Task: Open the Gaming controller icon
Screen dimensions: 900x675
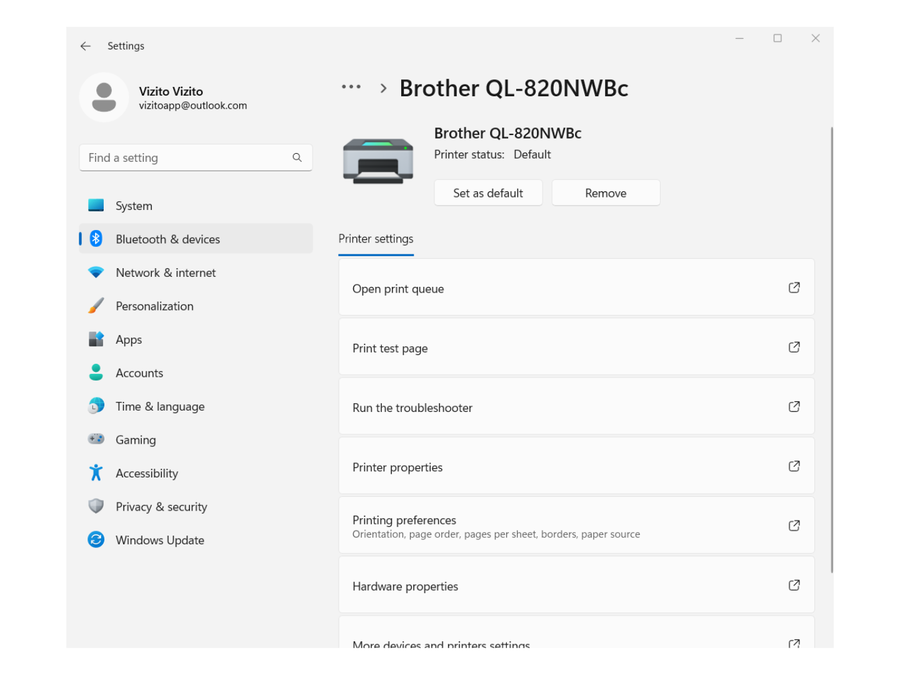Action: click(x=96, y=440)
